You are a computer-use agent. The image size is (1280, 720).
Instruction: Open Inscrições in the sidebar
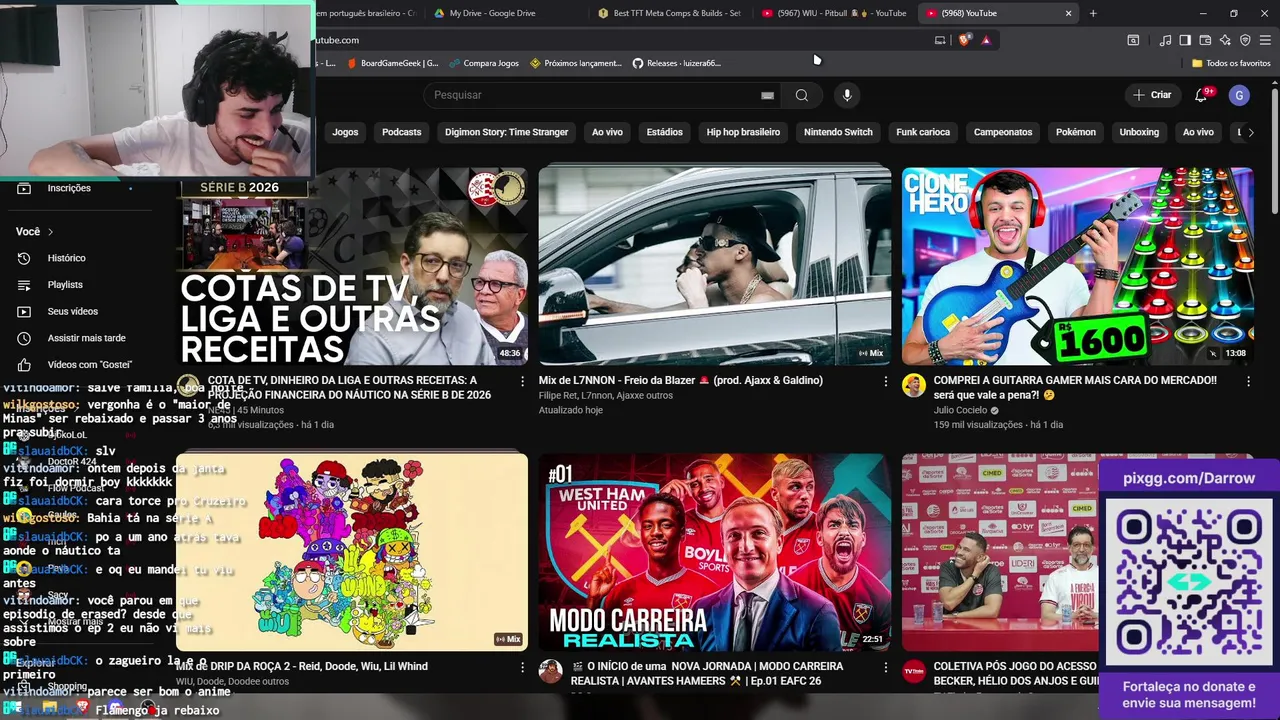click(x=69, y=188)
